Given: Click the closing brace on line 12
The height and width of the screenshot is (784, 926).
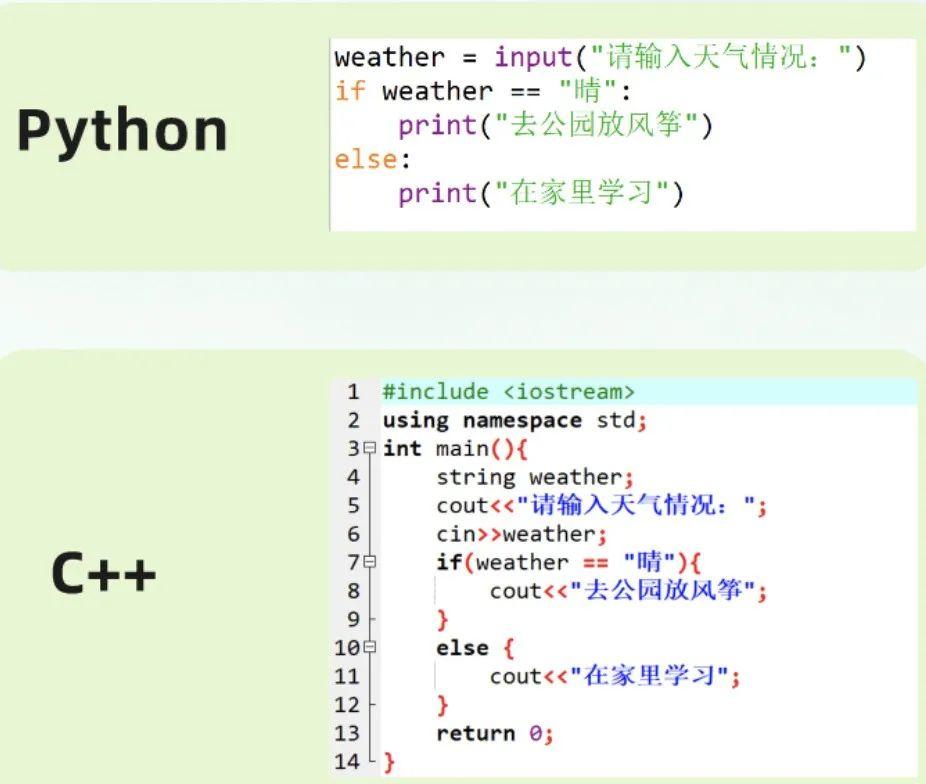Looking at the screenshot, I should (442, 705).
